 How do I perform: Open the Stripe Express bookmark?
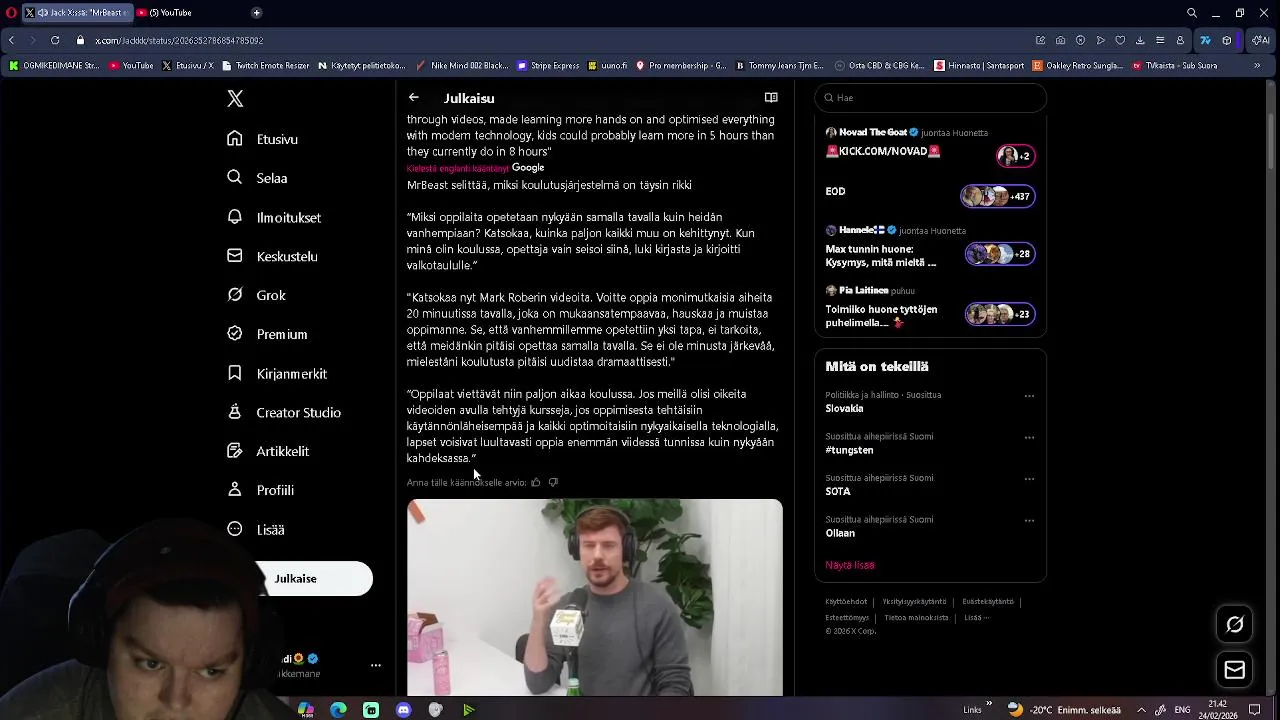coord(548,66)
